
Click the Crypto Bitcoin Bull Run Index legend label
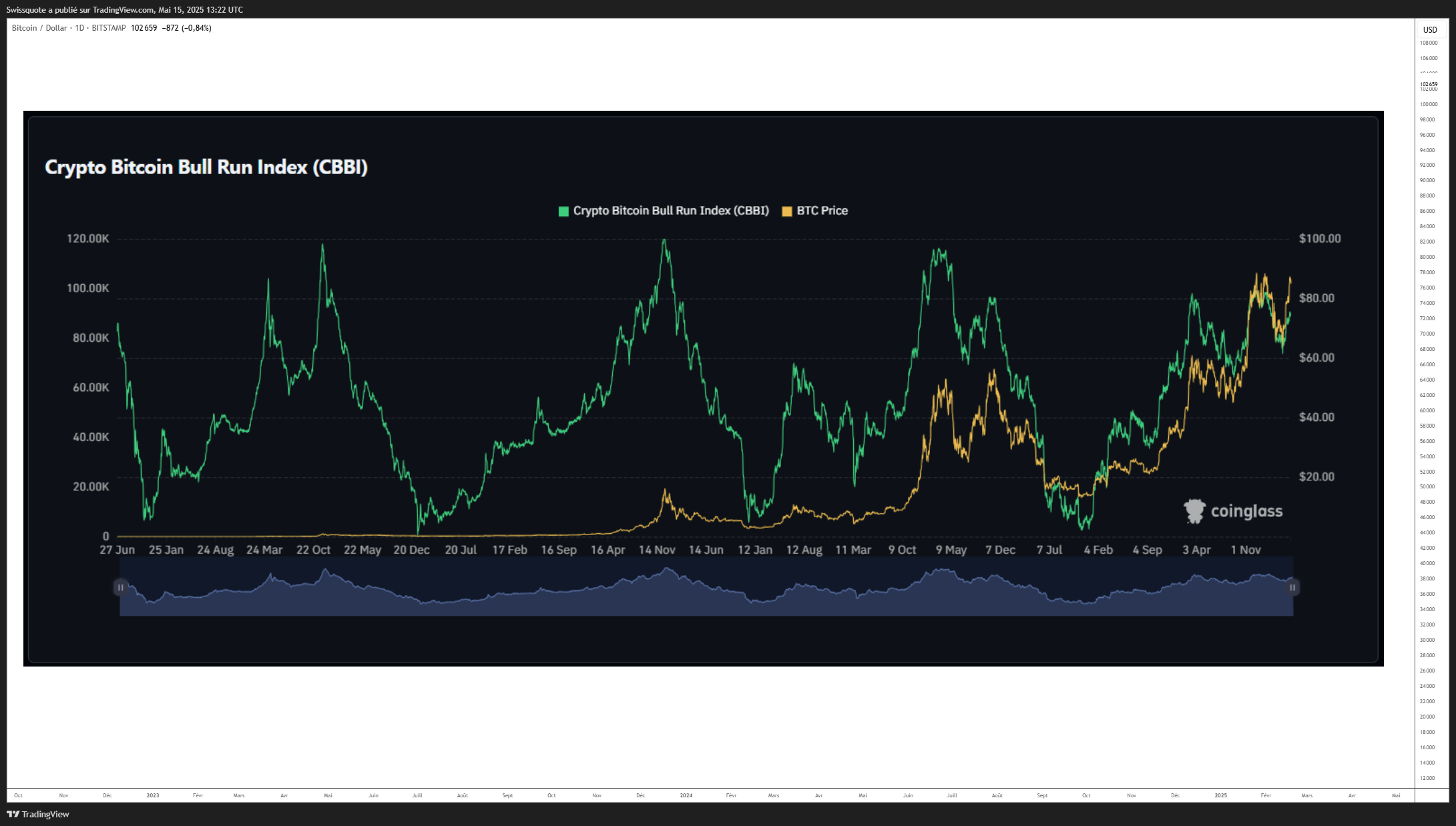click(671, 211)
